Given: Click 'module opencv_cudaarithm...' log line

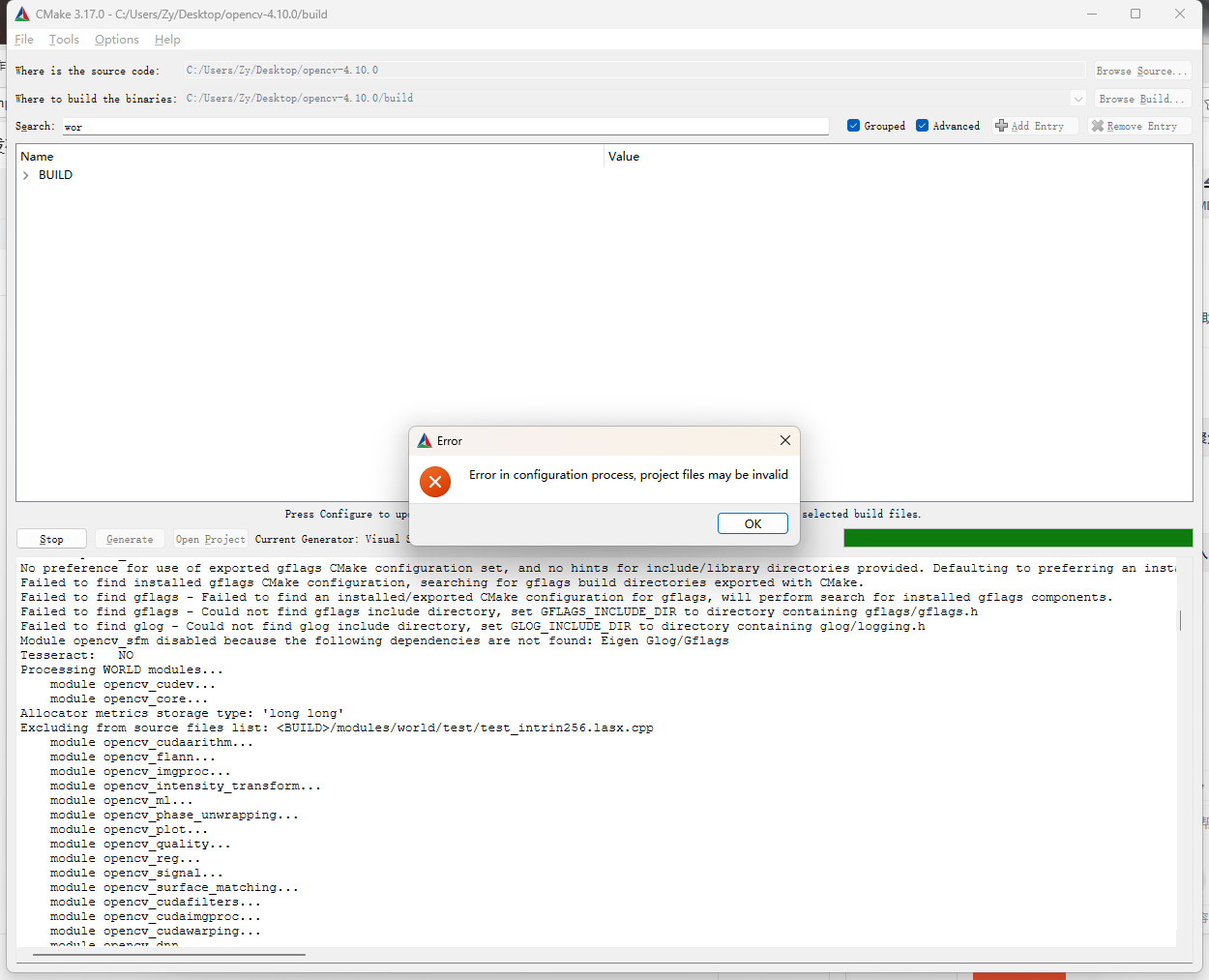Looking at the screenshot, I should click(152, 742).
